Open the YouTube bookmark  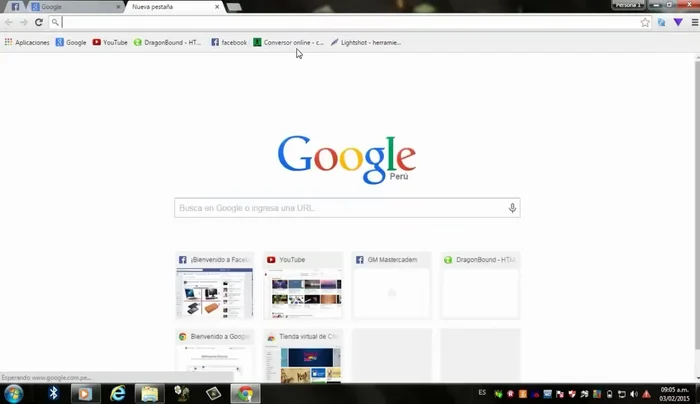(110, 42)
